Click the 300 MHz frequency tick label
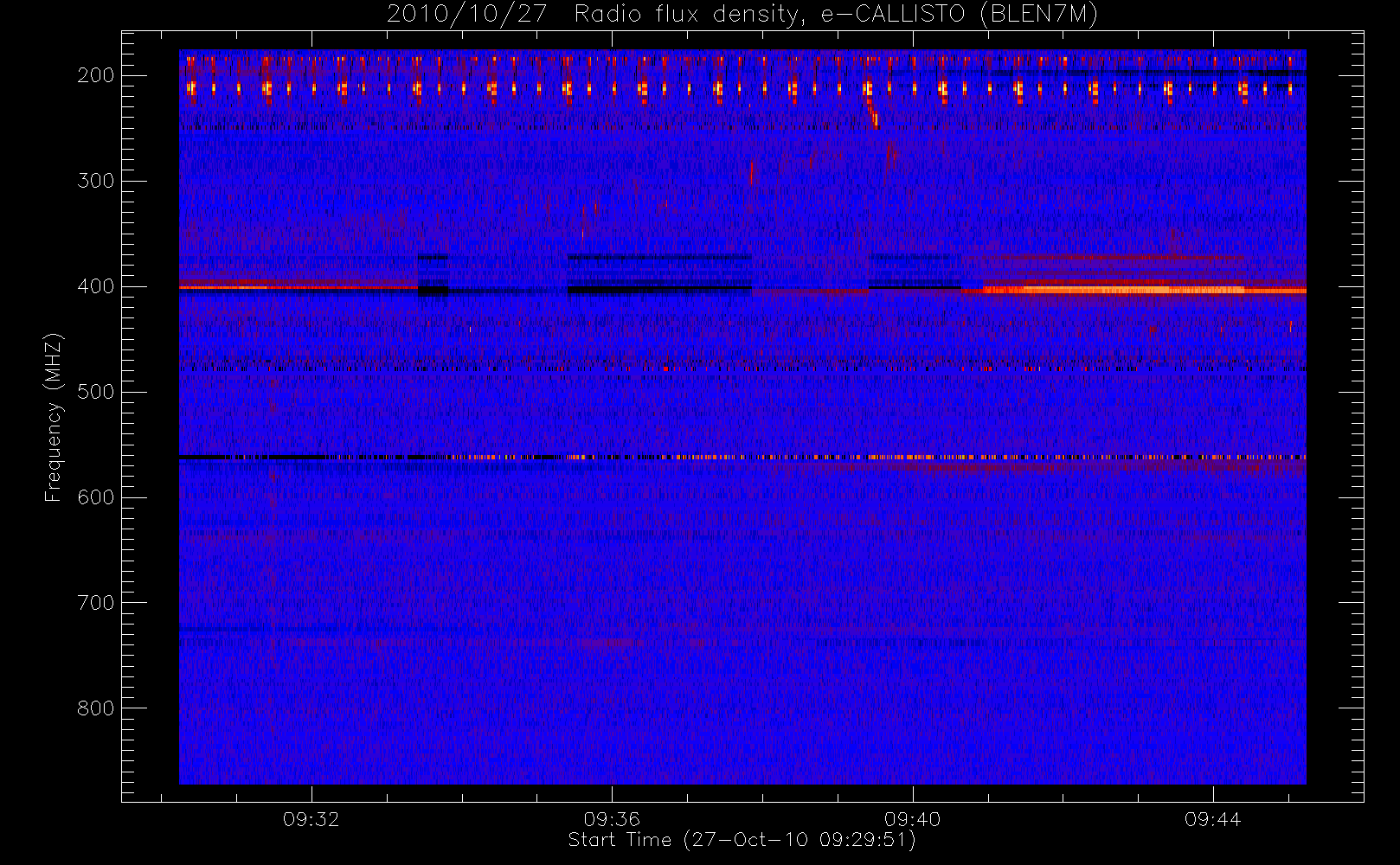Screen dimensions: 1400x865 pos(96,181)
